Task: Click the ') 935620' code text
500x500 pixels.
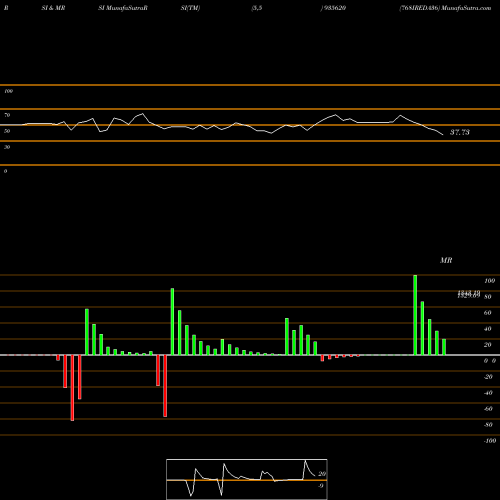Action: pos(333,8)
